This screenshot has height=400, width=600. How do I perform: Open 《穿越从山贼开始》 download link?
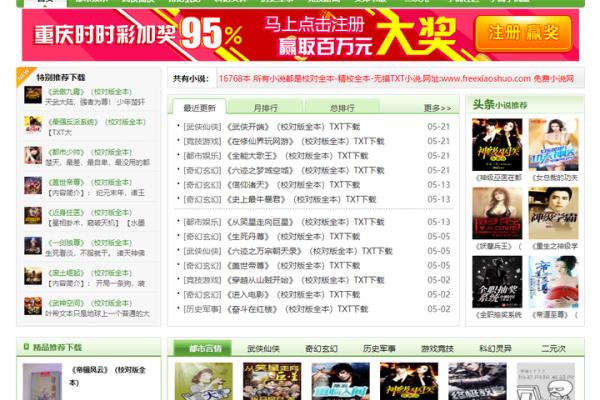coord(305,280)
